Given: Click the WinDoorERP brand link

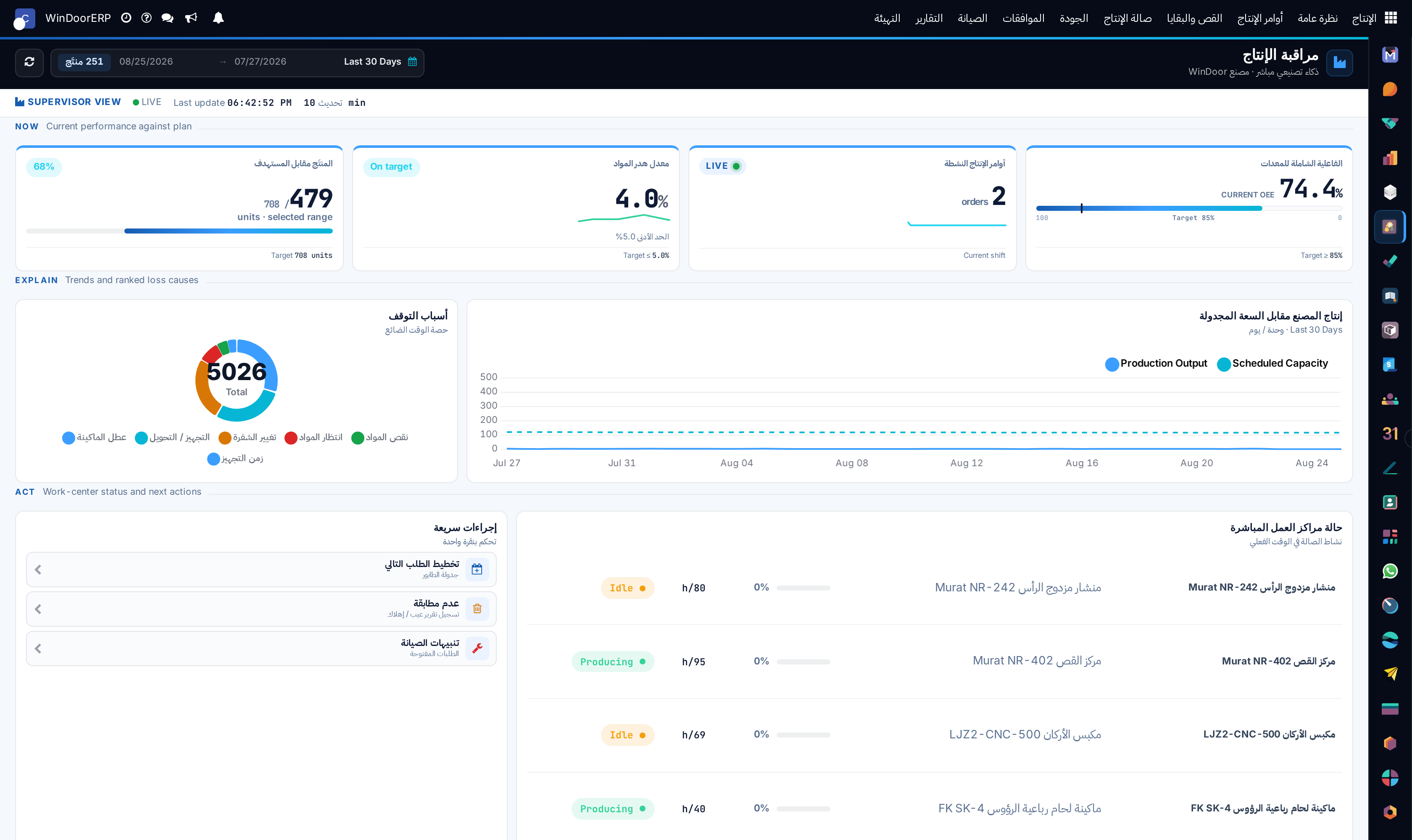Looking at the screenshot, I should pyautogui.click(x=78, y=18).
